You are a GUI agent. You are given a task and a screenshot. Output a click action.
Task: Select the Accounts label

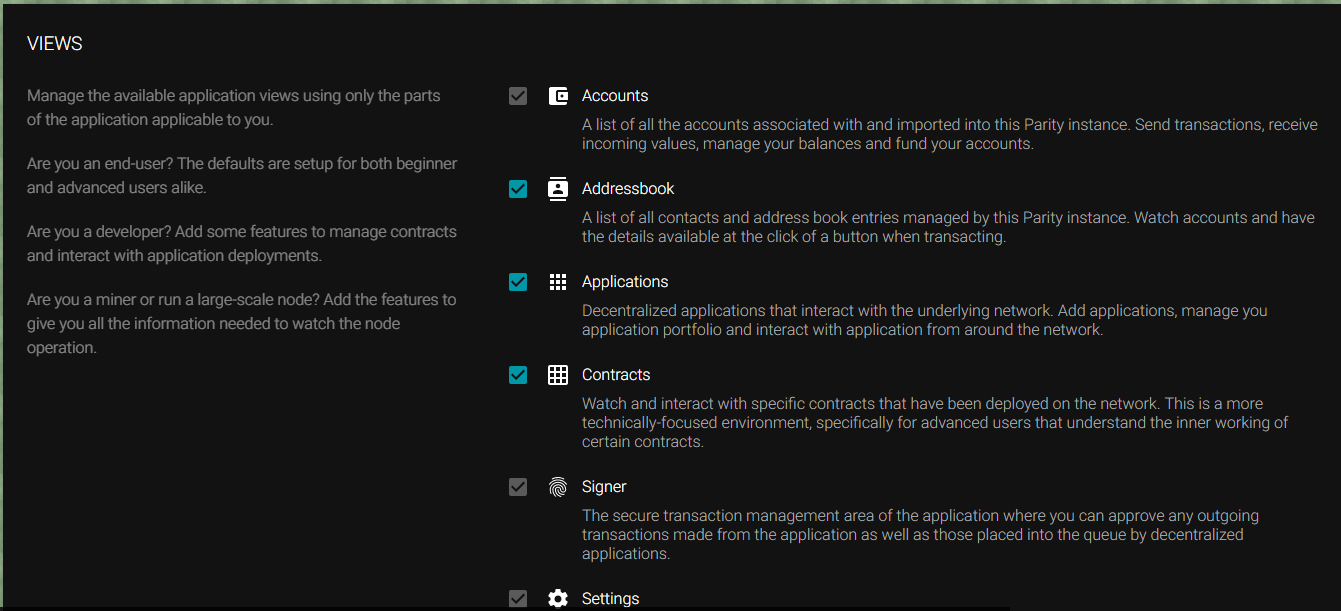pos(615,96)
